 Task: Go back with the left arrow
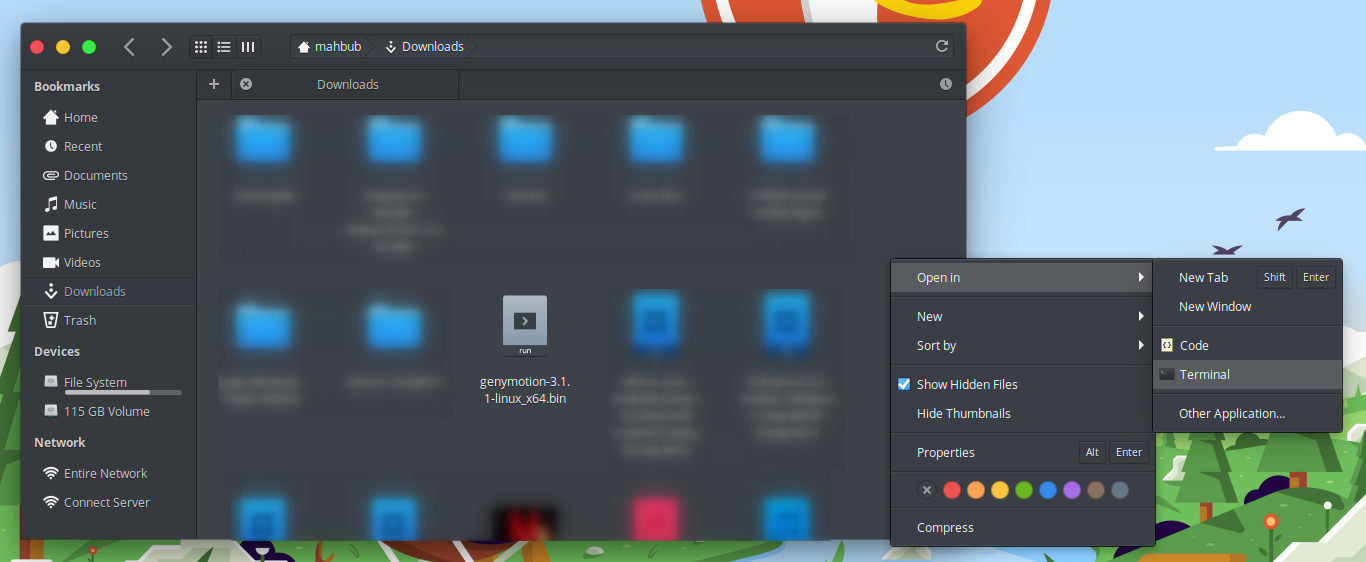[129, 47]
